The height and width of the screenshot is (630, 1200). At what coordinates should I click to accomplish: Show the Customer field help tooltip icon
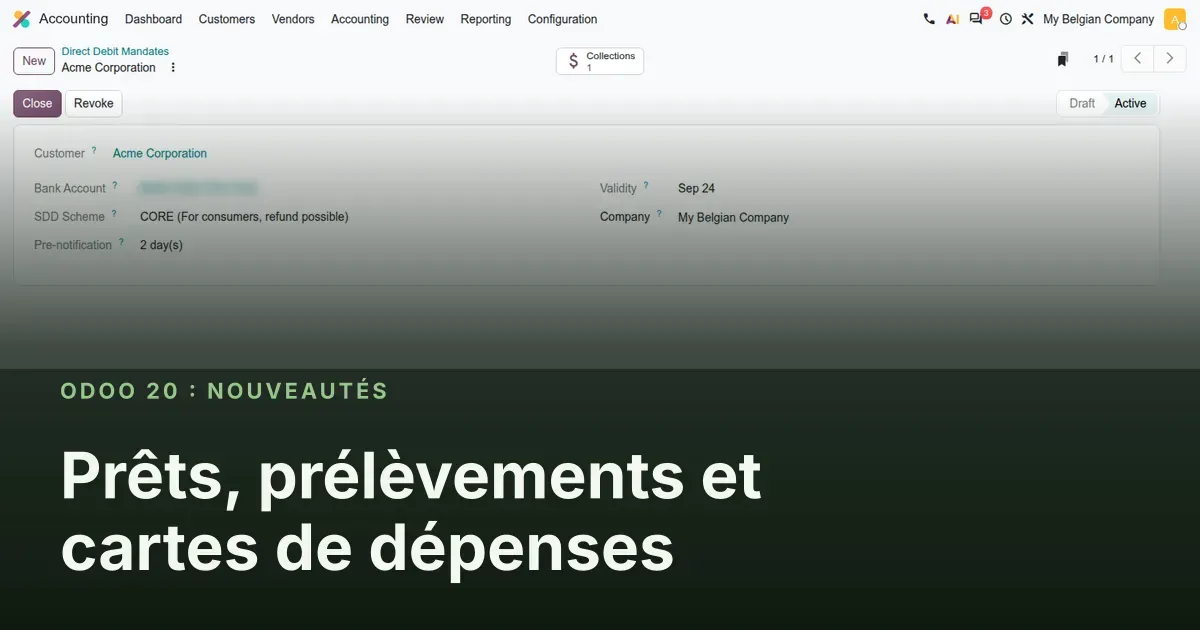[94, 150]
